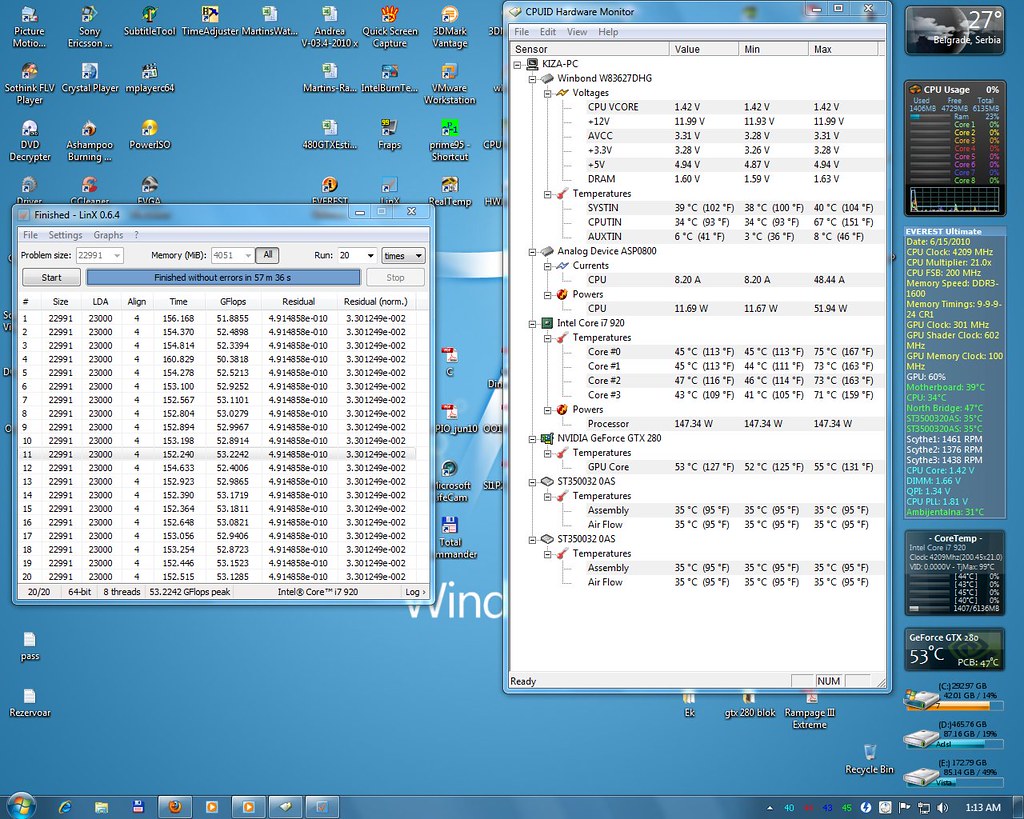The width and height of the screenshot is (1024, 819).
Task: Open the Log panel in LinX
Action: coord(415,592)
